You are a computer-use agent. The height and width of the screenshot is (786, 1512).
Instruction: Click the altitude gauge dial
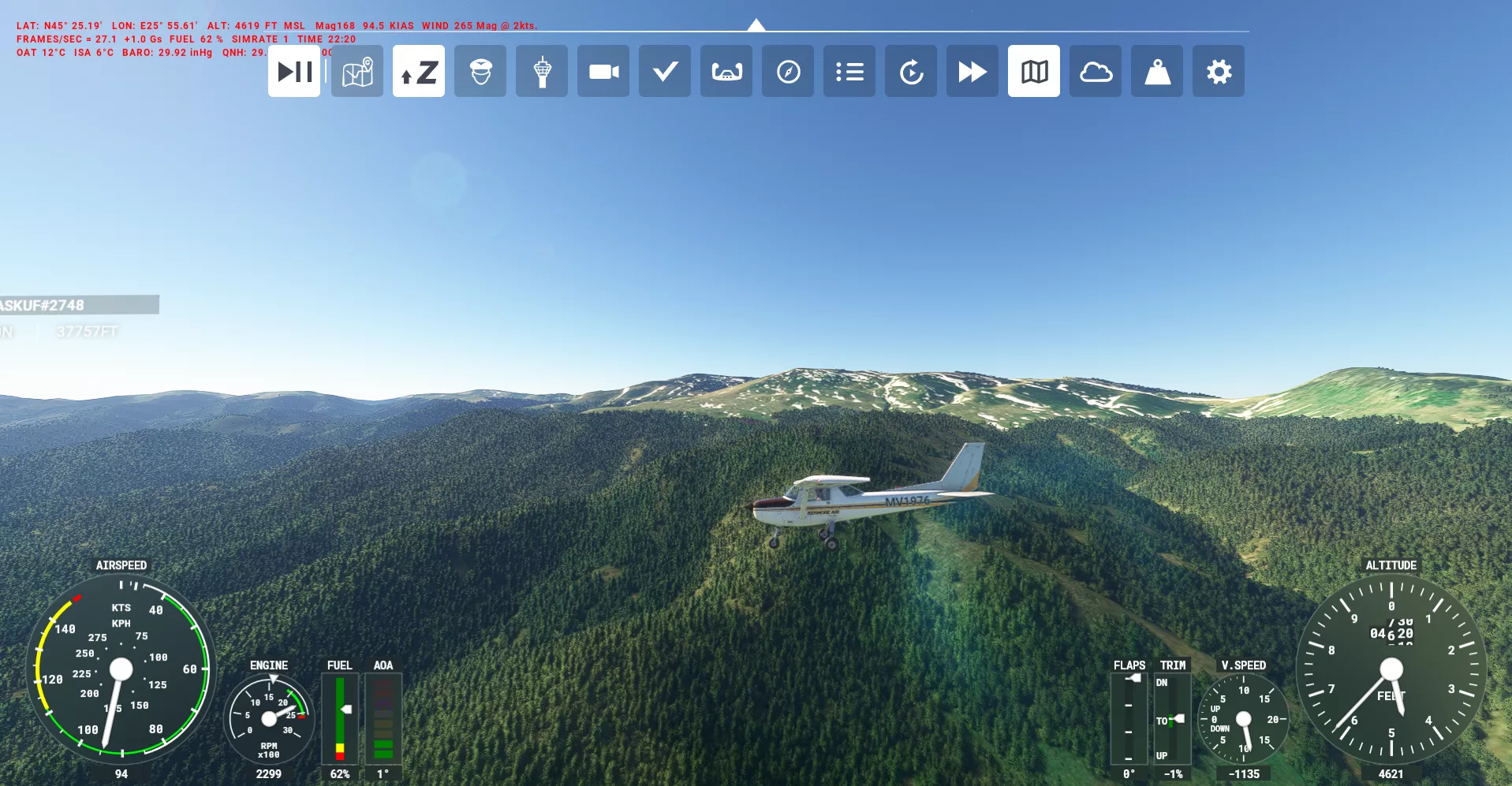[1391, 669]
